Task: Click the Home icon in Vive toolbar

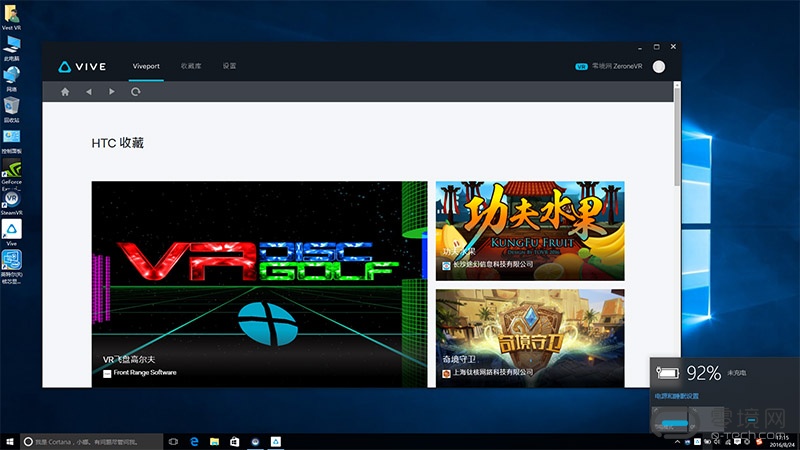Action: (x=65, y=92)
